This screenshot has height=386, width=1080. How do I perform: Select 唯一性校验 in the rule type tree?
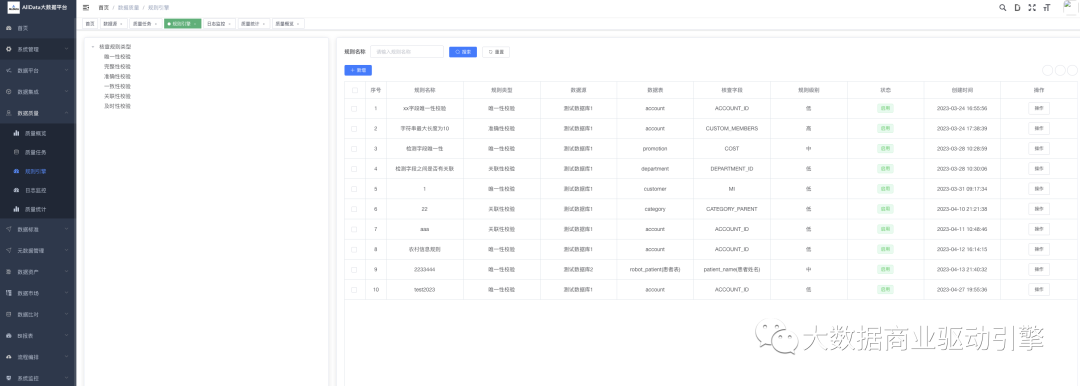[117, 57]
